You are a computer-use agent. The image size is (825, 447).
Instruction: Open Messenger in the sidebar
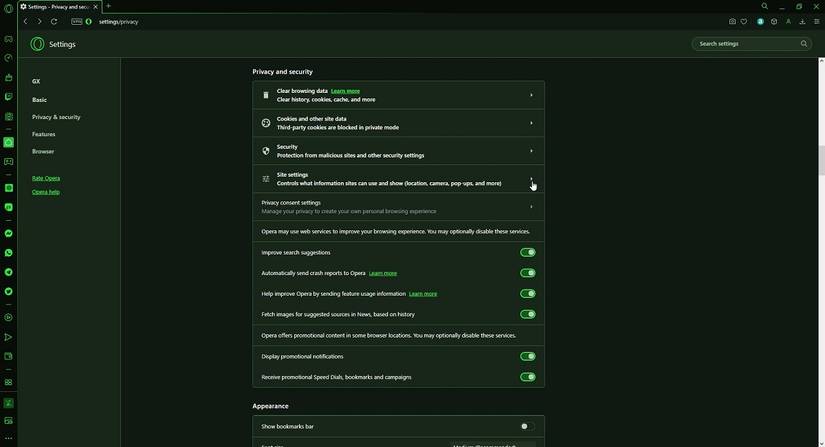[x=8, y=233]
